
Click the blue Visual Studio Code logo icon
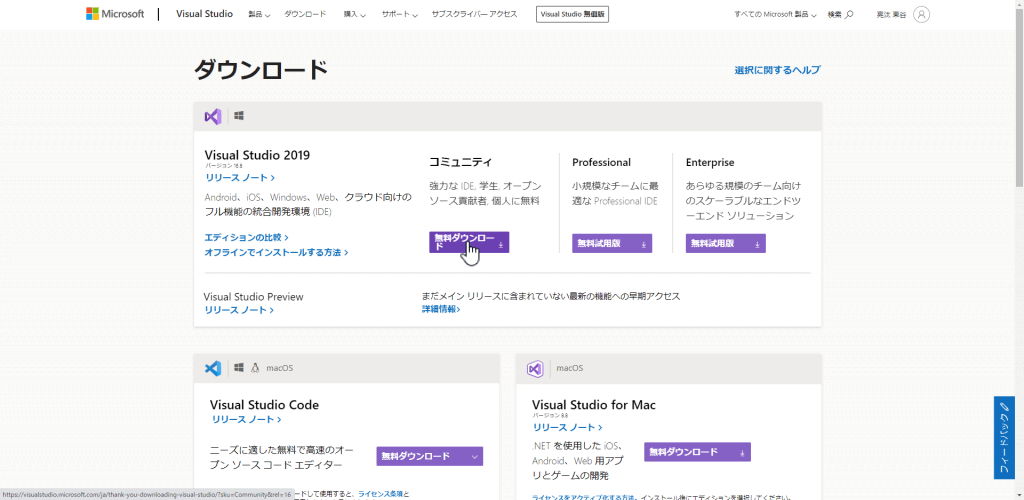(213, 368)
